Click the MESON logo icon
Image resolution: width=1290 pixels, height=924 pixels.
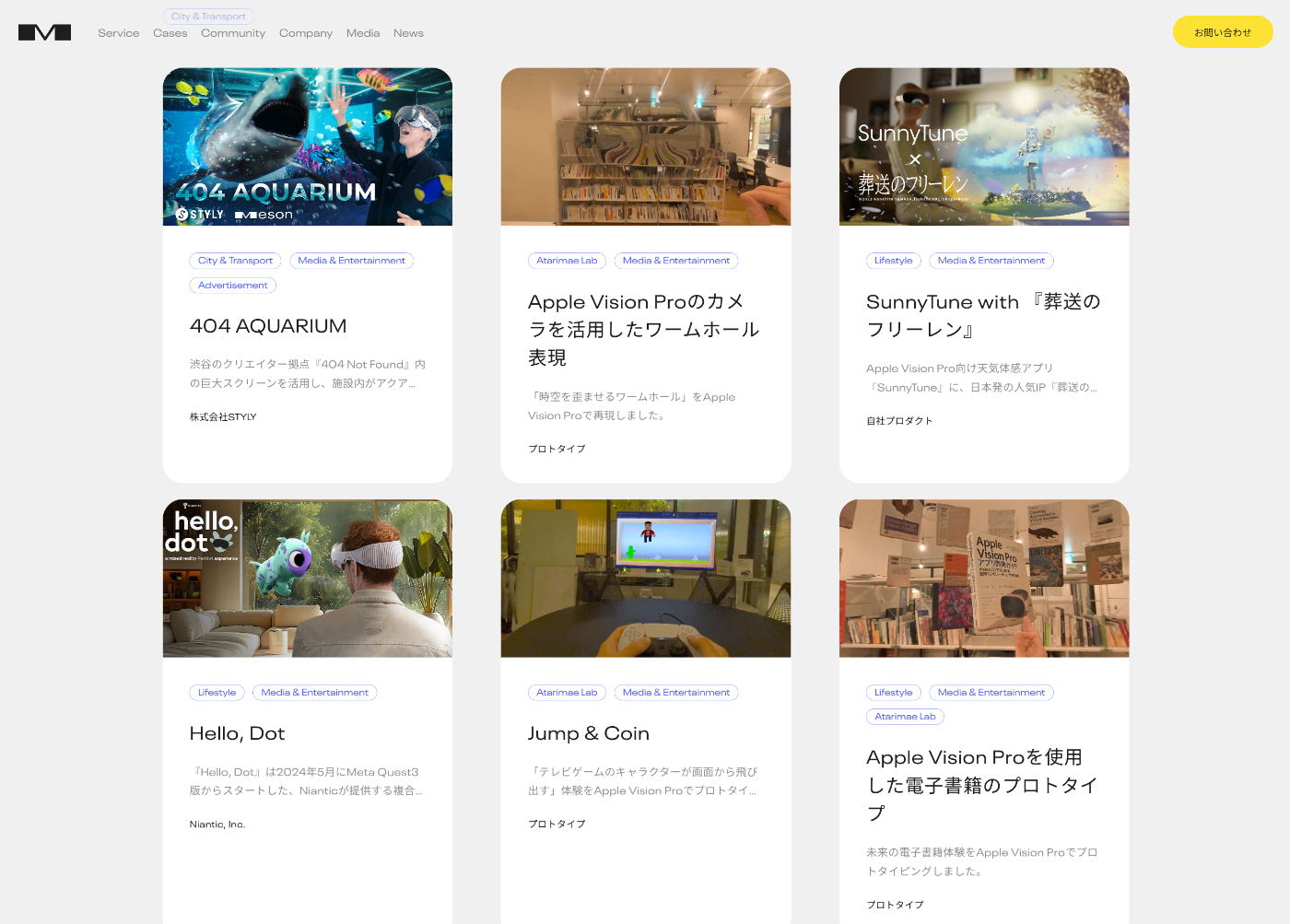(x=44, y=32)
